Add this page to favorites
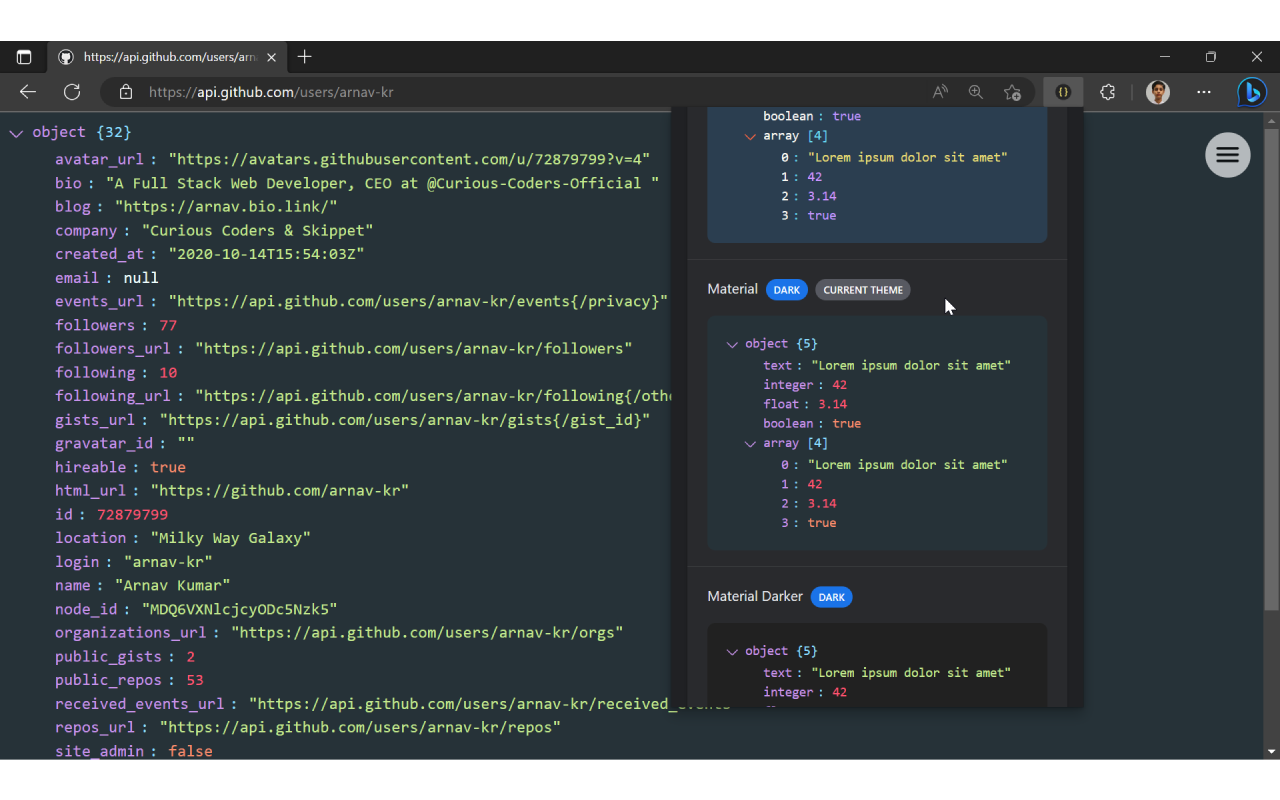The image size is (1280, 800). tap(1012, 92)
